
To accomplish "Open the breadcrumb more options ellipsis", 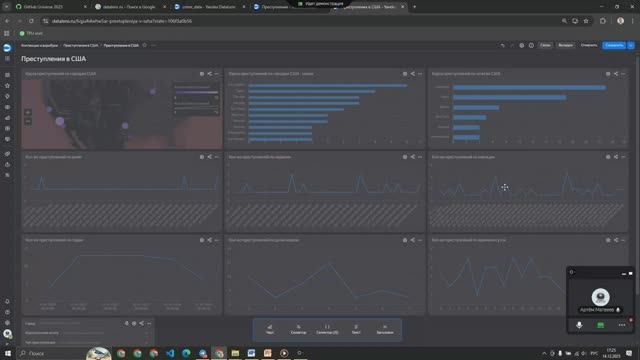I will pyautogui.click(x=153, y=45).
